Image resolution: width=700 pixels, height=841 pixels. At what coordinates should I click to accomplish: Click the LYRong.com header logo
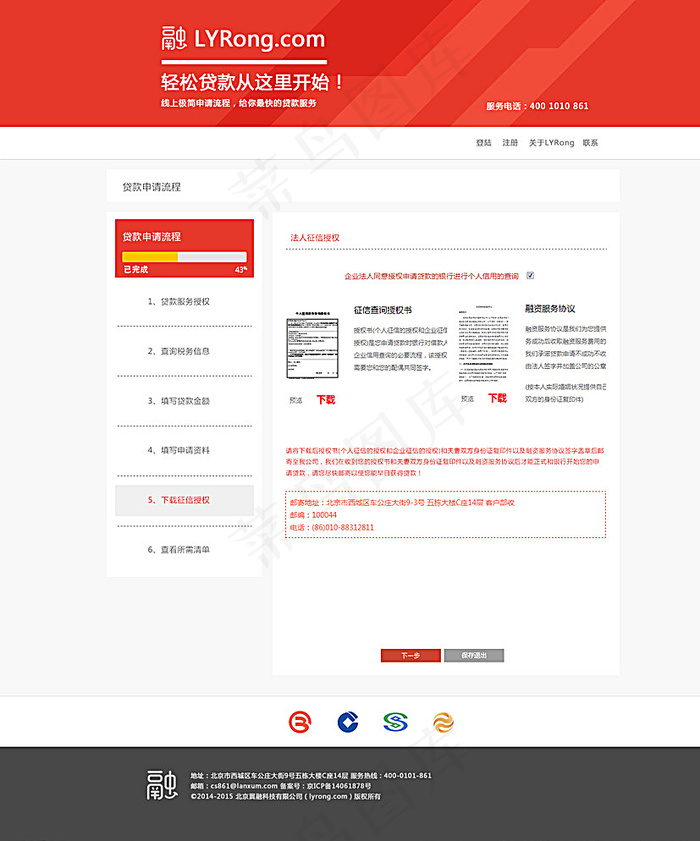(244, 39)
